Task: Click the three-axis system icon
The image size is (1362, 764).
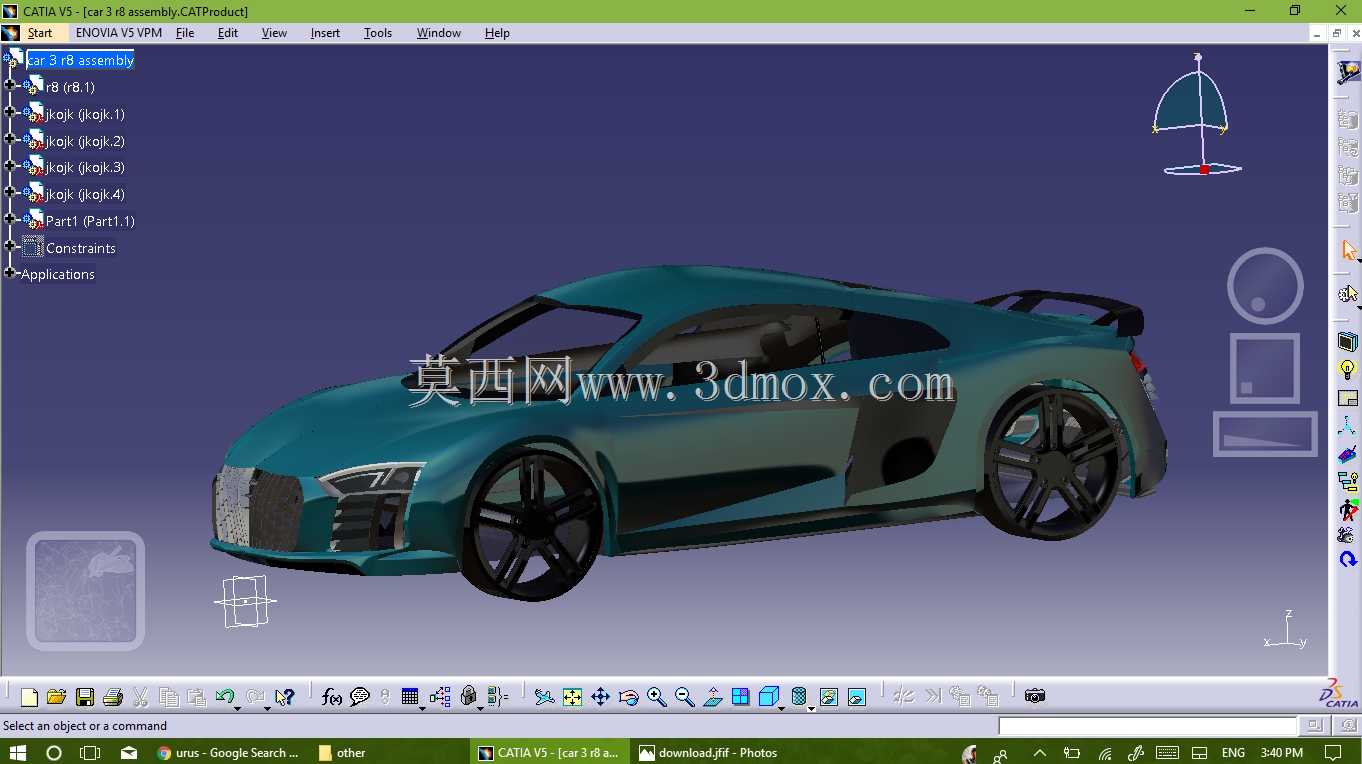Action: point(1348,427)
